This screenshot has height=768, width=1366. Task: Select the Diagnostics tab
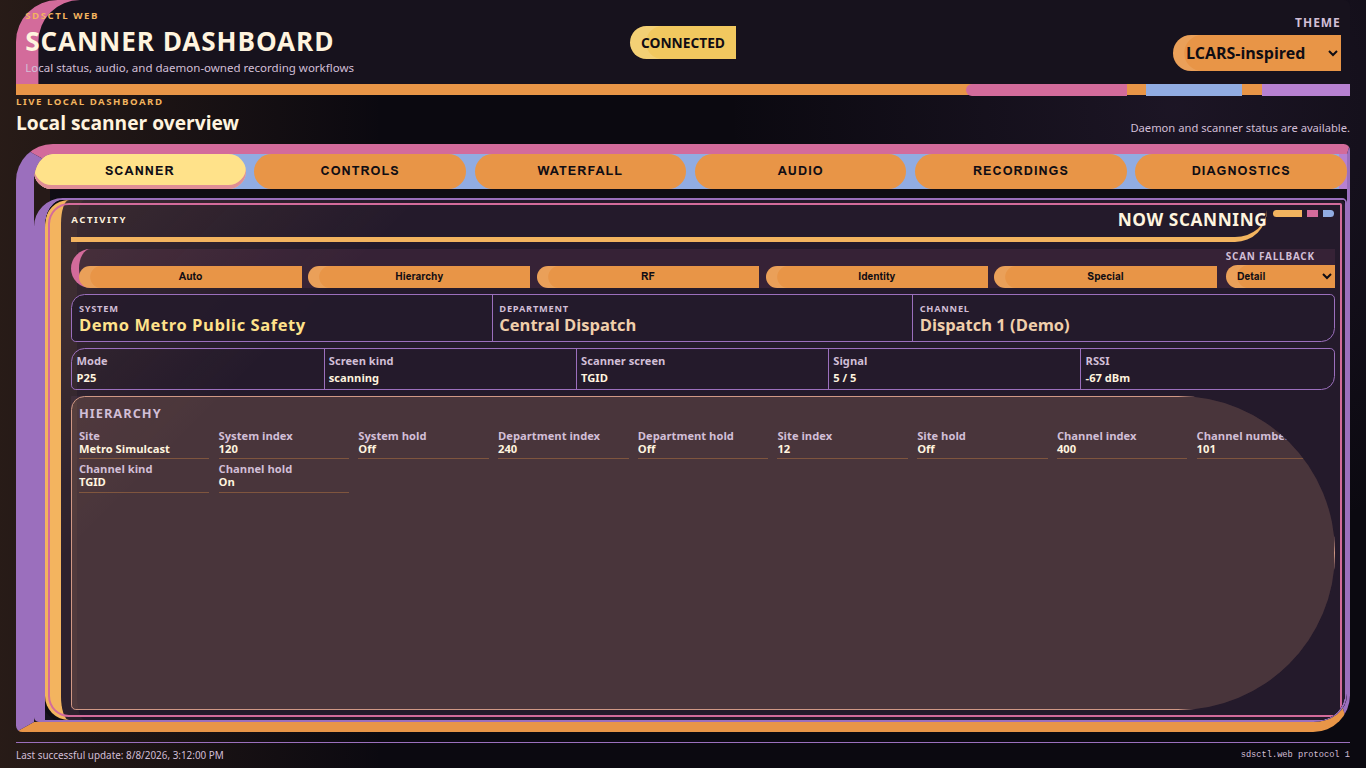pos(1241,171)
